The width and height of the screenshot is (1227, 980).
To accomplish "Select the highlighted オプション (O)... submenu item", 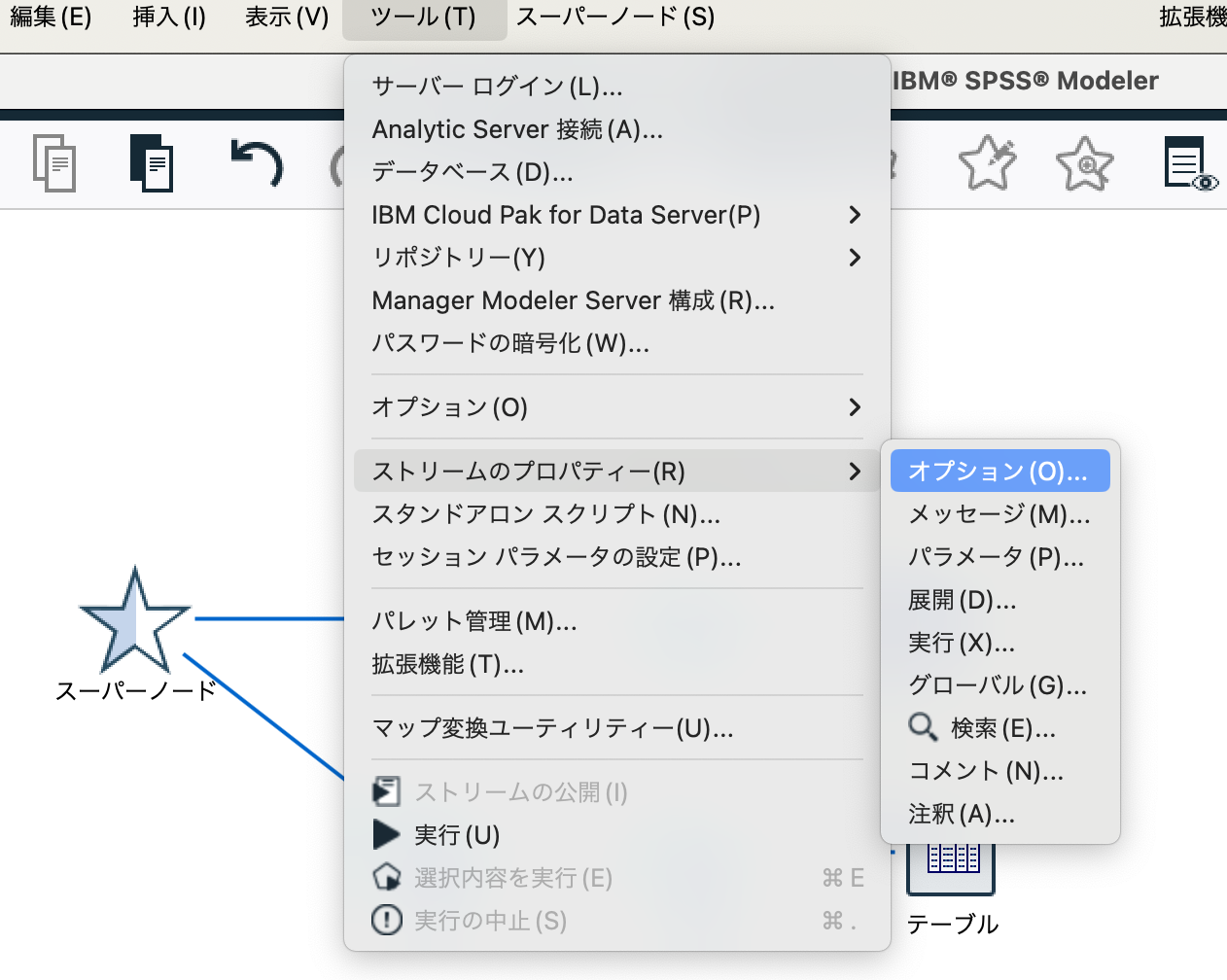I will pyautogui.click(x=999, y=470).
